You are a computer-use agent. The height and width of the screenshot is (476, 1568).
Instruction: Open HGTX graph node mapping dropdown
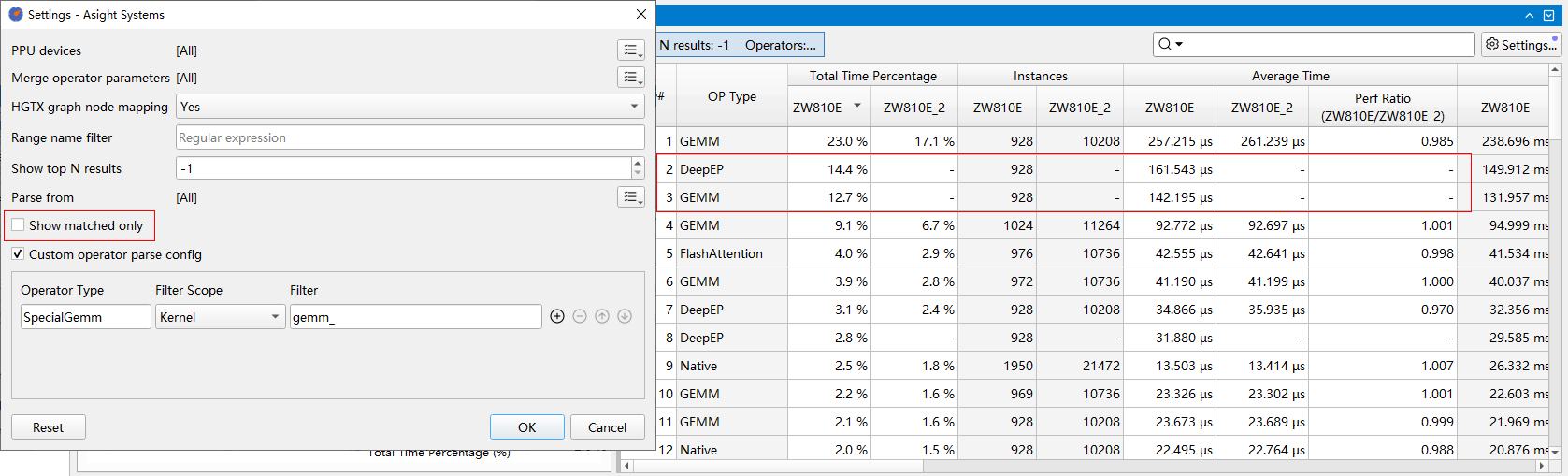410,107
